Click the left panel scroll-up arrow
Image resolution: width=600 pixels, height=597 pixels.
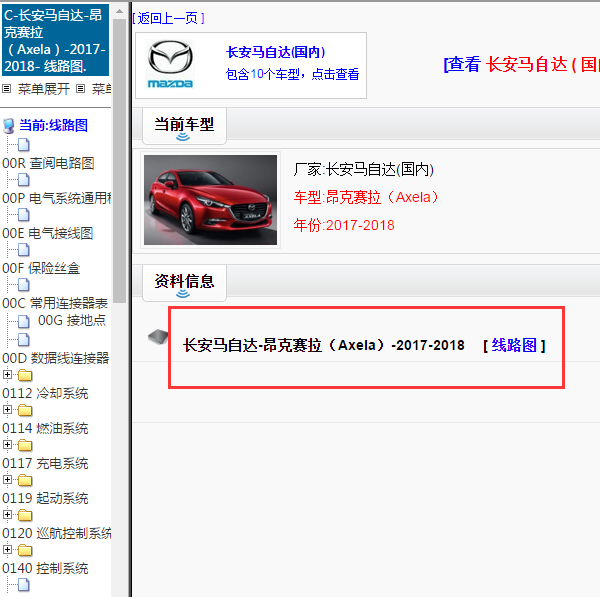pyautogui.click(x=119, y=11)
